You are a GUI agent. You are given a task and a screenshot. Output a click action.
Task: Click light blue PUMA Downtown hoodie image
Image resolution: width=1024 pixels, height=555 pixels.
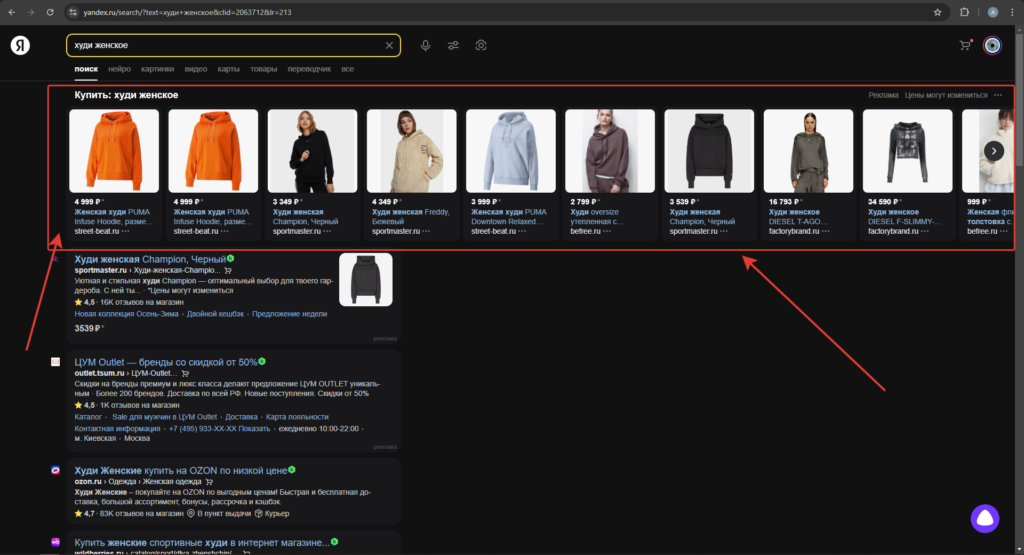511,151
